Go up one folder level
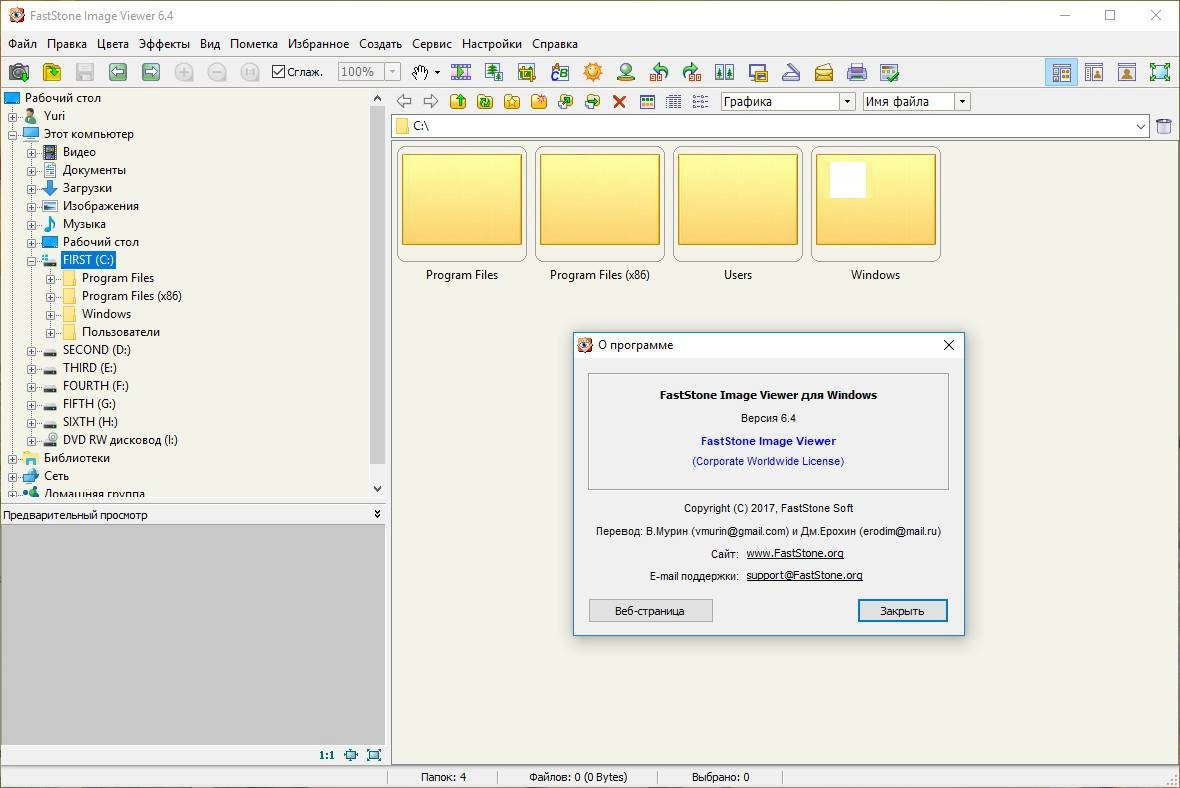 (458, 102)
